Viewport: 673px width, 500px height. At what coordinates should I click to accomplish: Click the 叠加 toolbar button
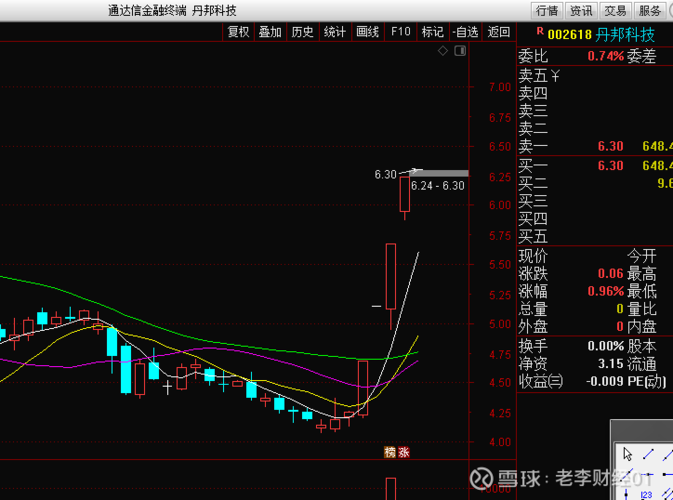tap(270, 32)
